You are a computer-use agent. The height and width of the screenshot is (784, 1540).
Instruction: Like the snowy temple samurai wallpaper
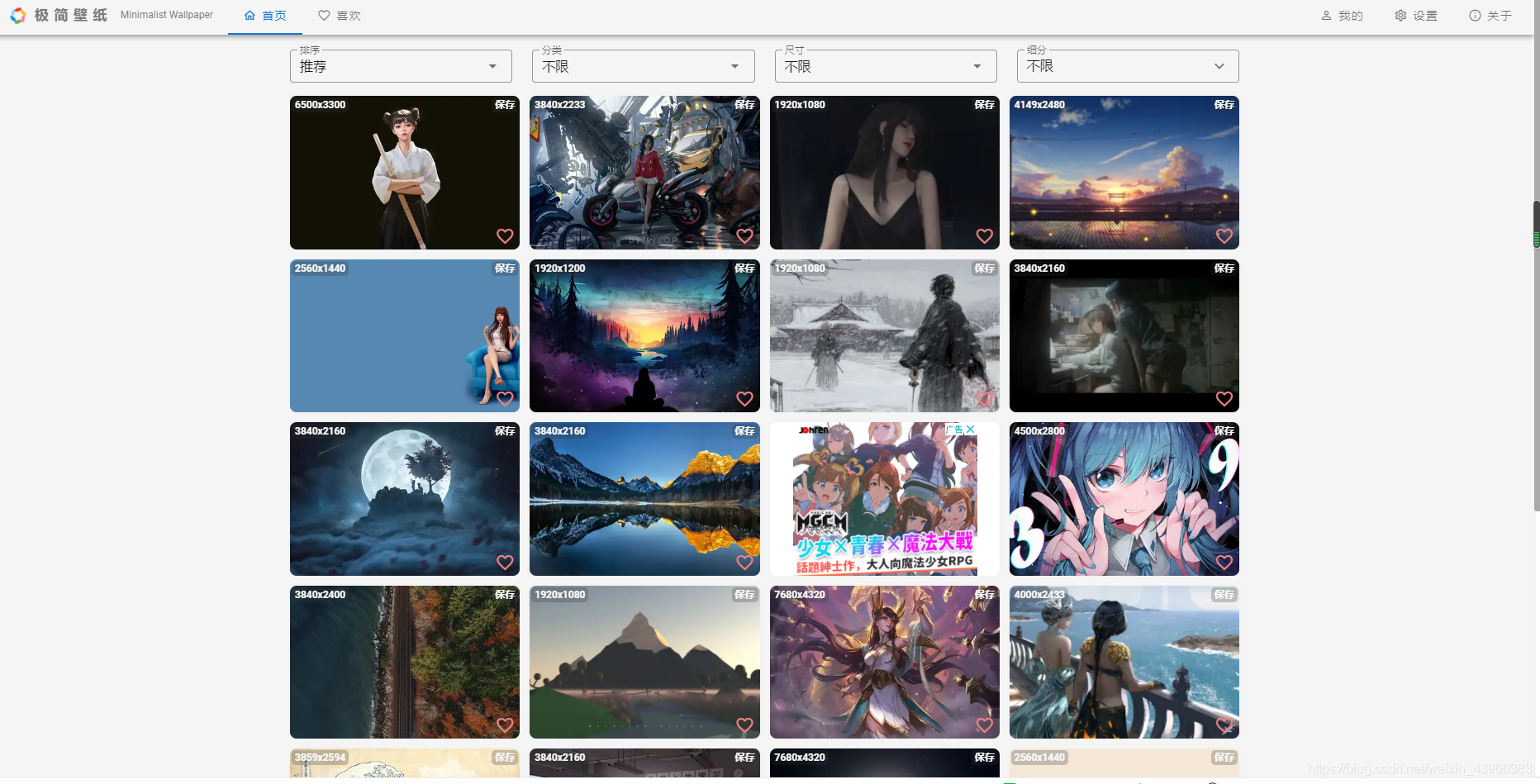click(x=985, y=399)
